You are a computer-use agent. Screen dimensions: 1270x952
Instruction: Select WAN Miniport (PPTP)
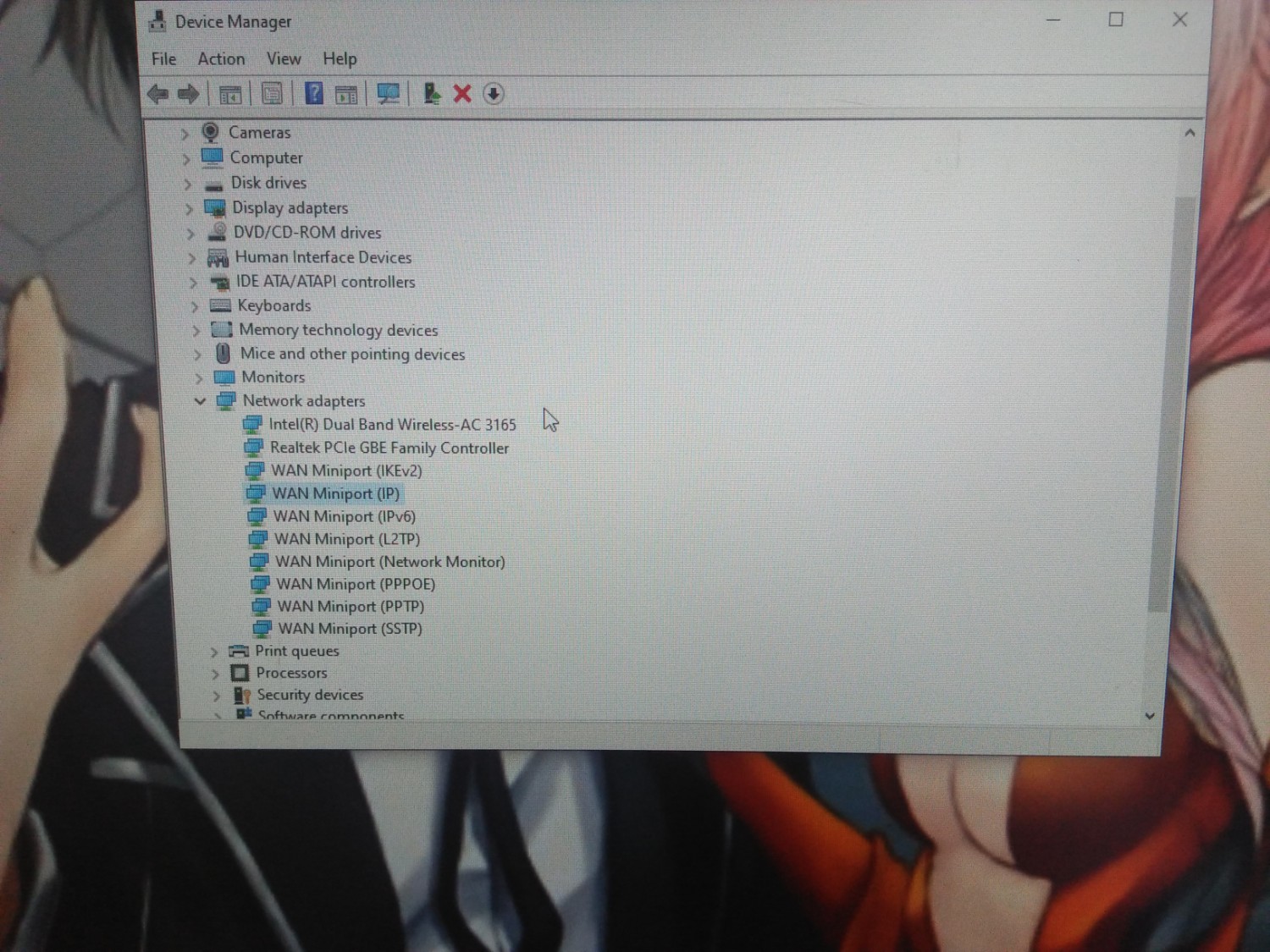coord(351,606)
